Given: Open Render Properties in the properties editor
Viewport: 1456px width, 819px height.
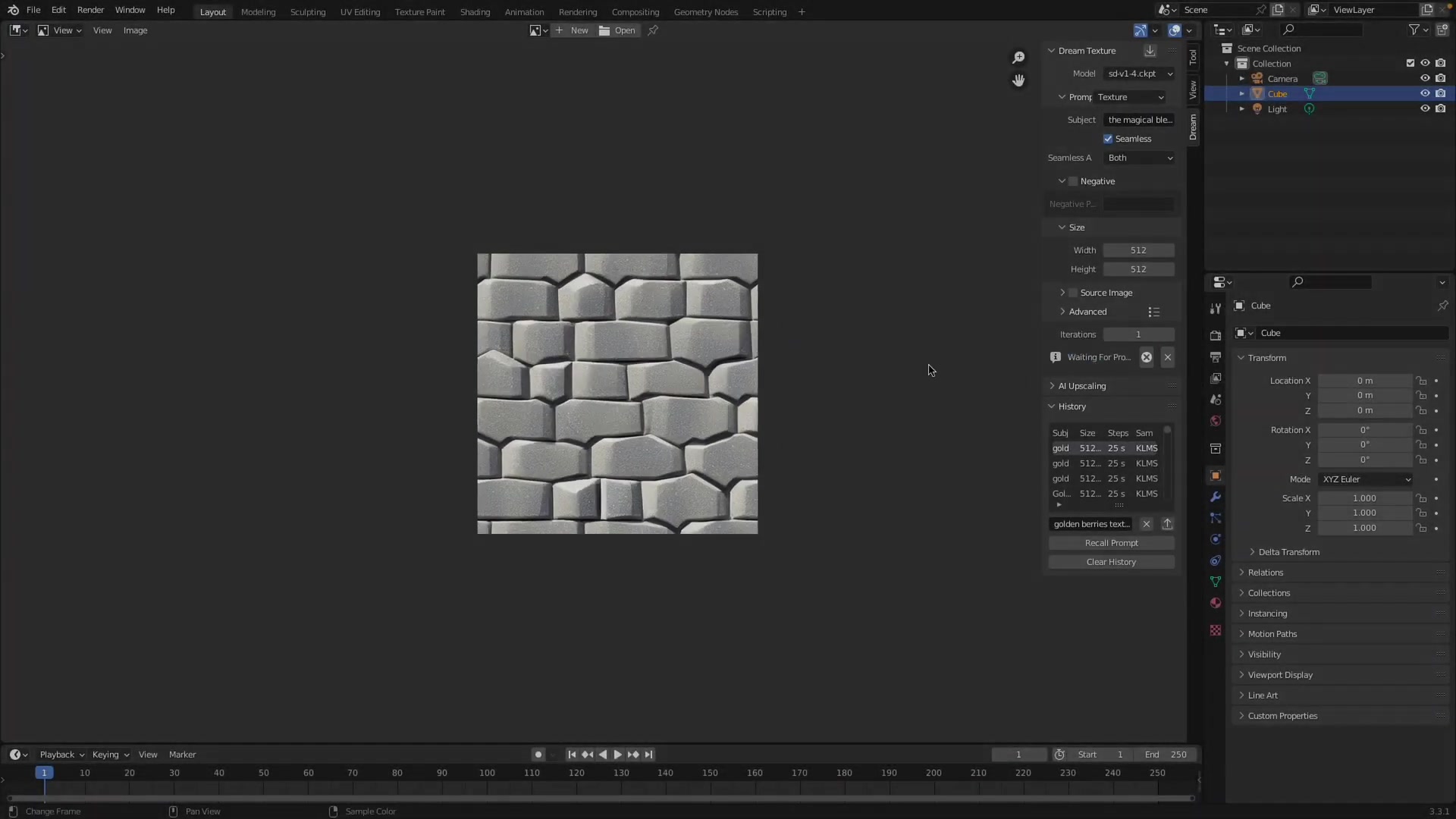Looking at the screenshot, I should click(1215, 334).
